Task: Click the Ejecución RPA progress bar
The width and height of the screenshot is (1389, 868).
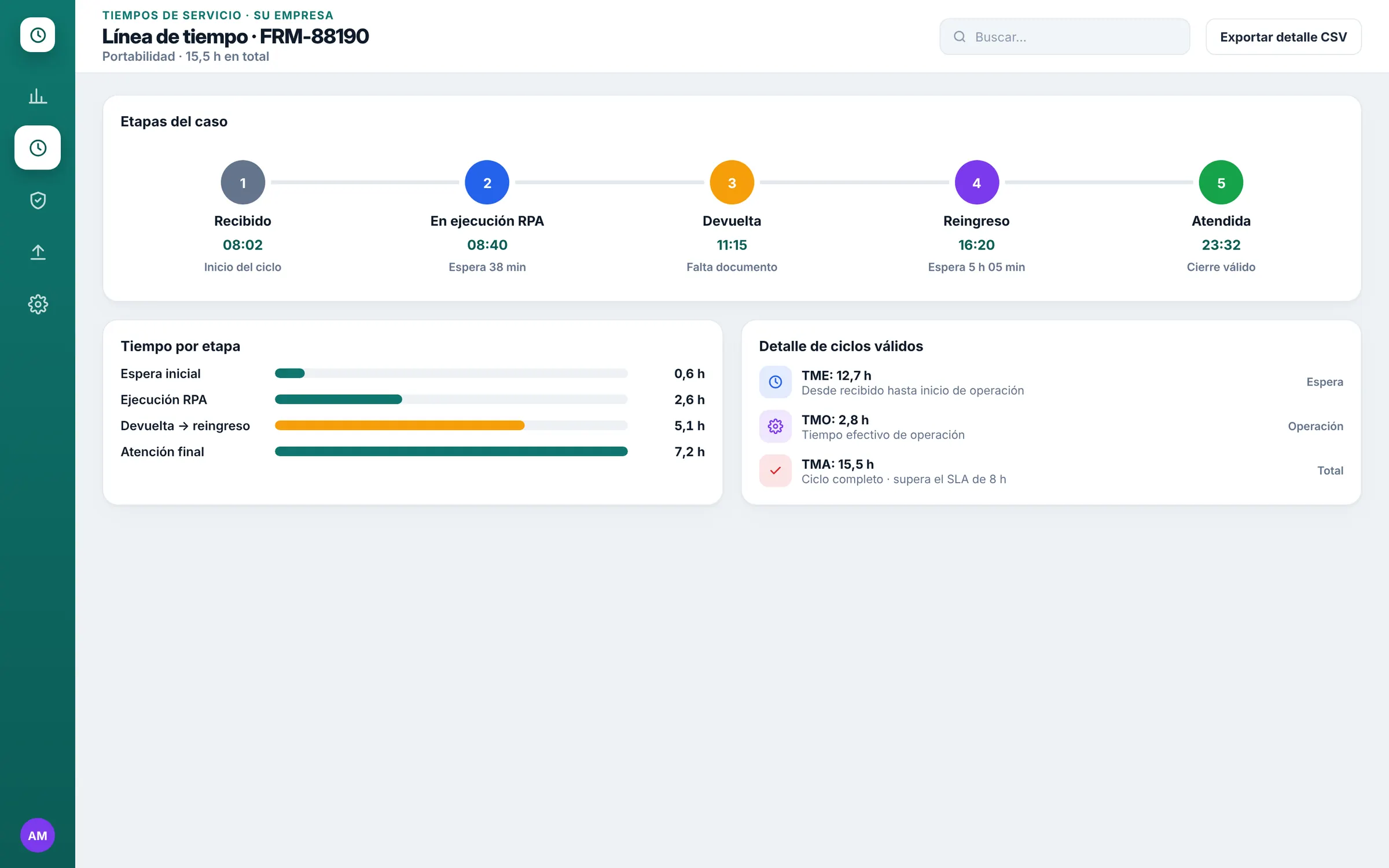Action: click(x=451, y=399)
